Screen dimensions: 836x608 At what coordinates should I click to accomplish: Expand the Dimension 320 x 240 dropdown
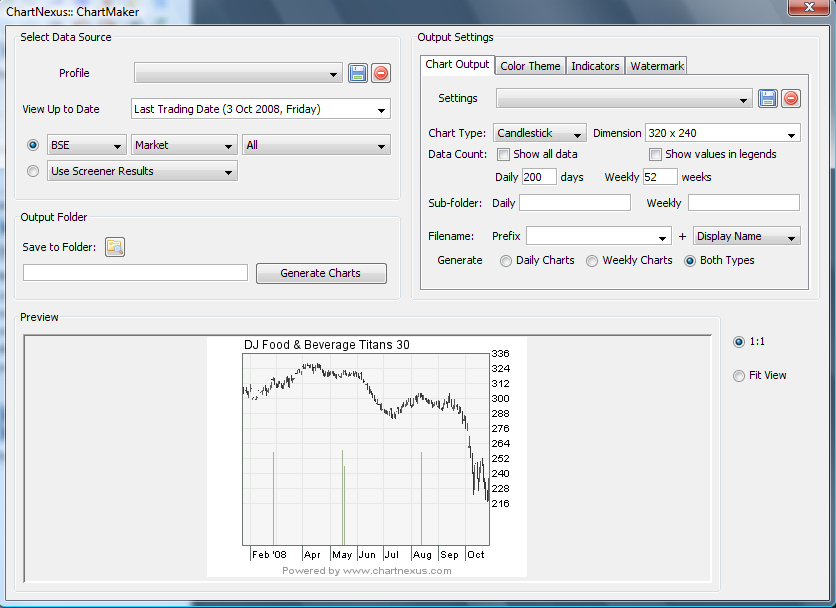(x=722, y=133)
